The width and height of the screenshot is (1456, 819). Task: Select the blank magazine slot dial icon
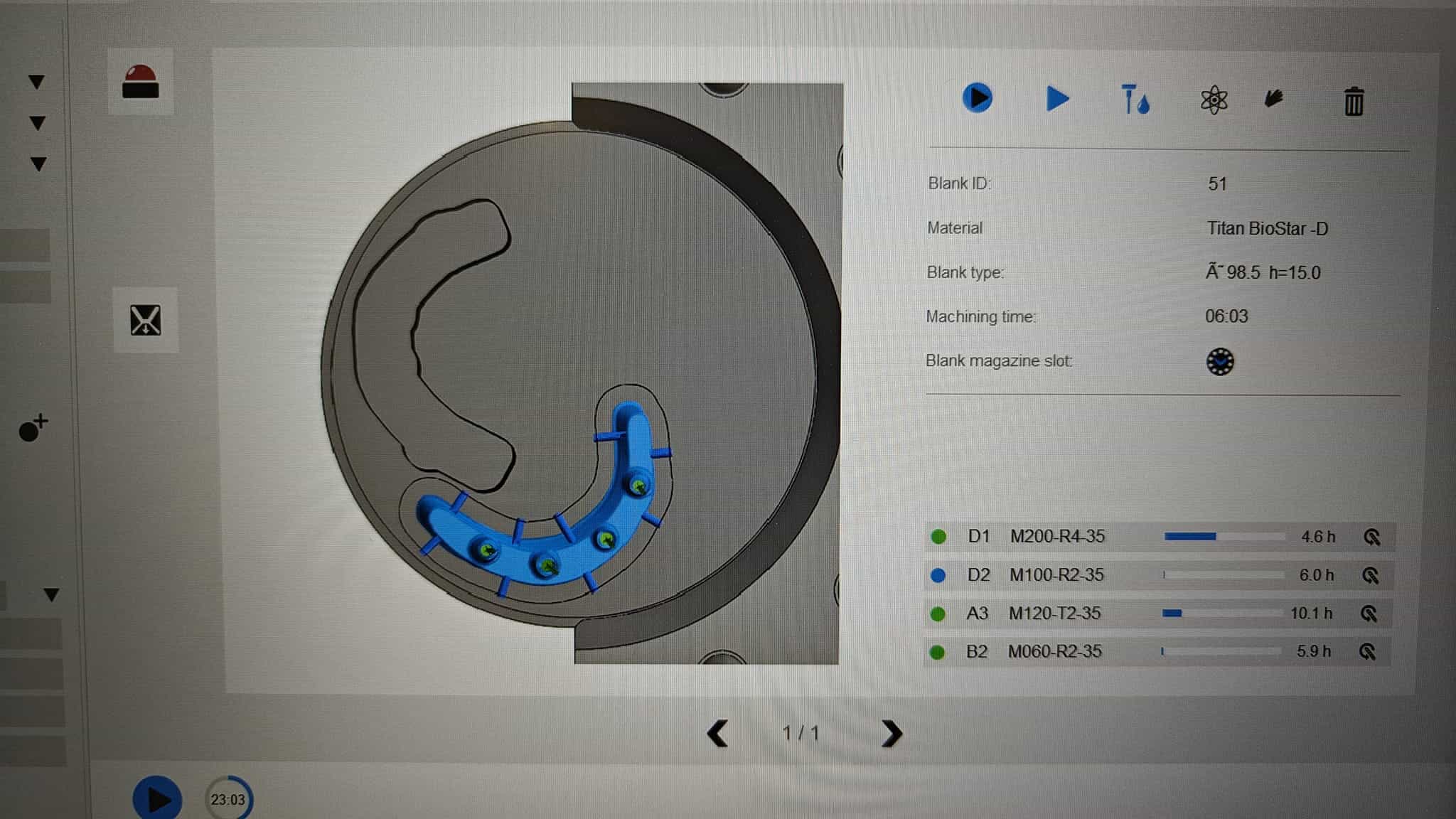click(x=1220, y=362)
